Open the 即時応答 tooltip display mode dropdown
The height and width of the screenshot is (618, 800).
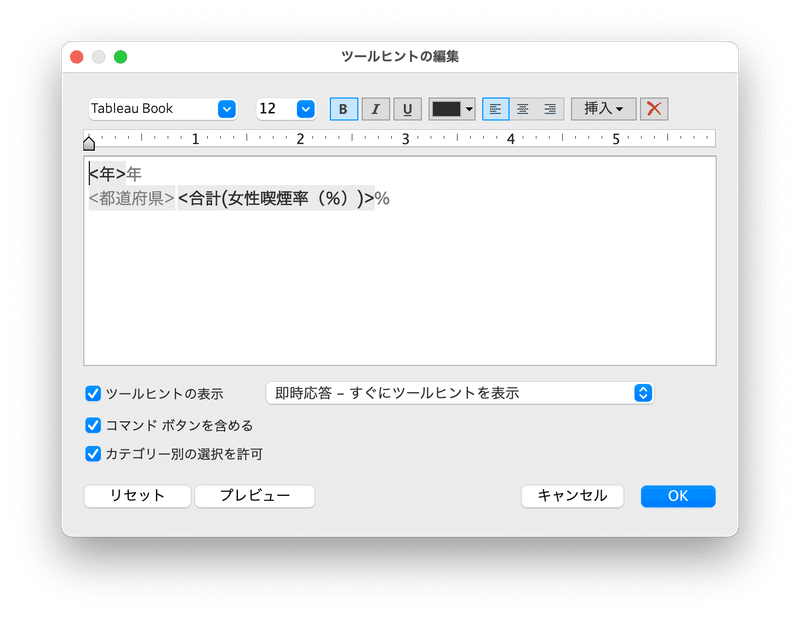tap(460, 393)
